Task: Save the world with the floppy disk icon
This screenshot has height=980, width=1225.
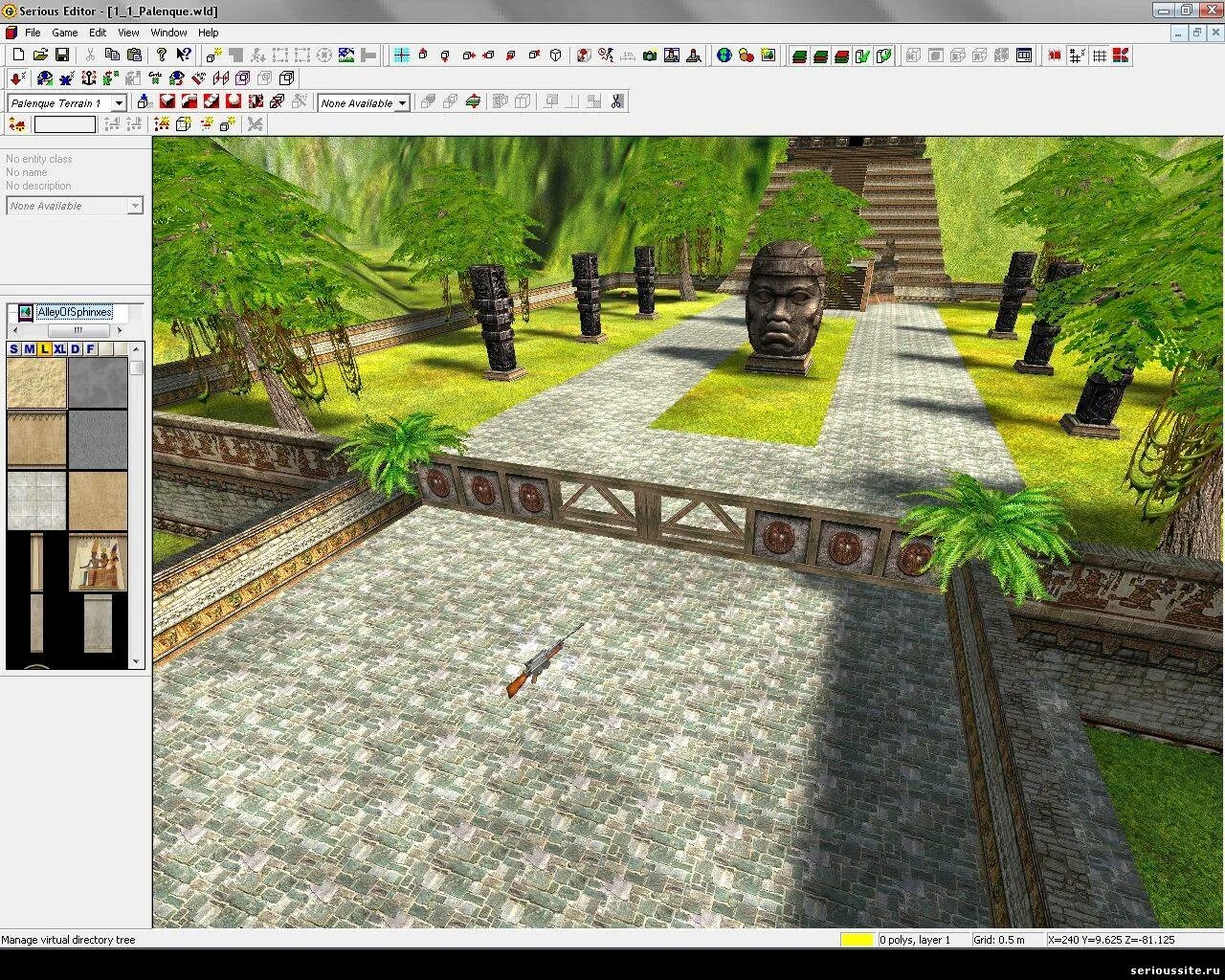Action: click(x=62, y=56)
